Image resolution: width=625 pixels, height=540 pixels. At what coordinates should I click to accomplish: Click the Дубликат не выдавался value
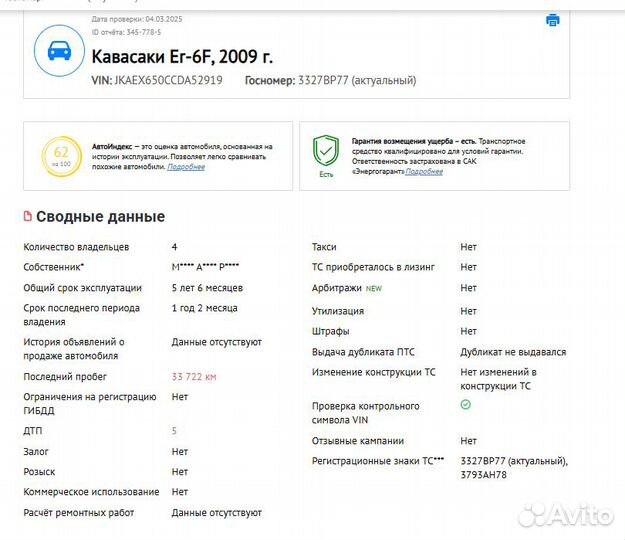coord(513,352)
